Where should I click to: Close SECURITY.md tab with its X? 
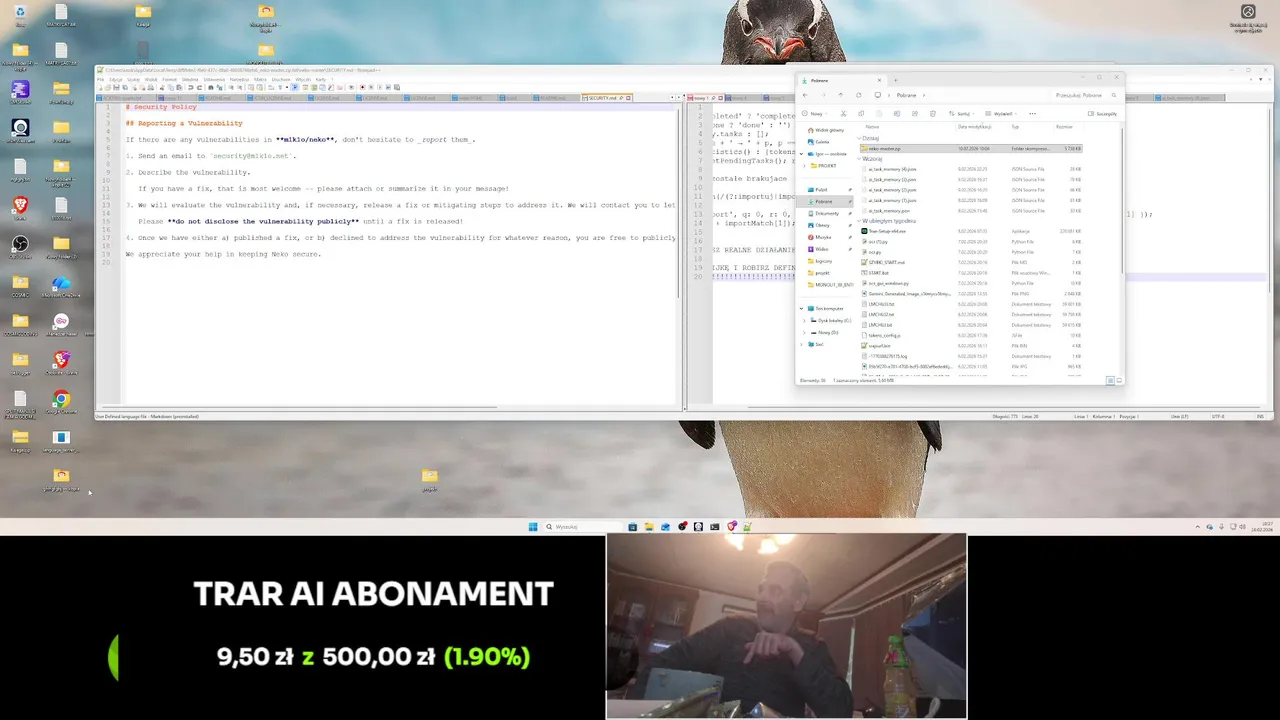(x=629, y=98)
